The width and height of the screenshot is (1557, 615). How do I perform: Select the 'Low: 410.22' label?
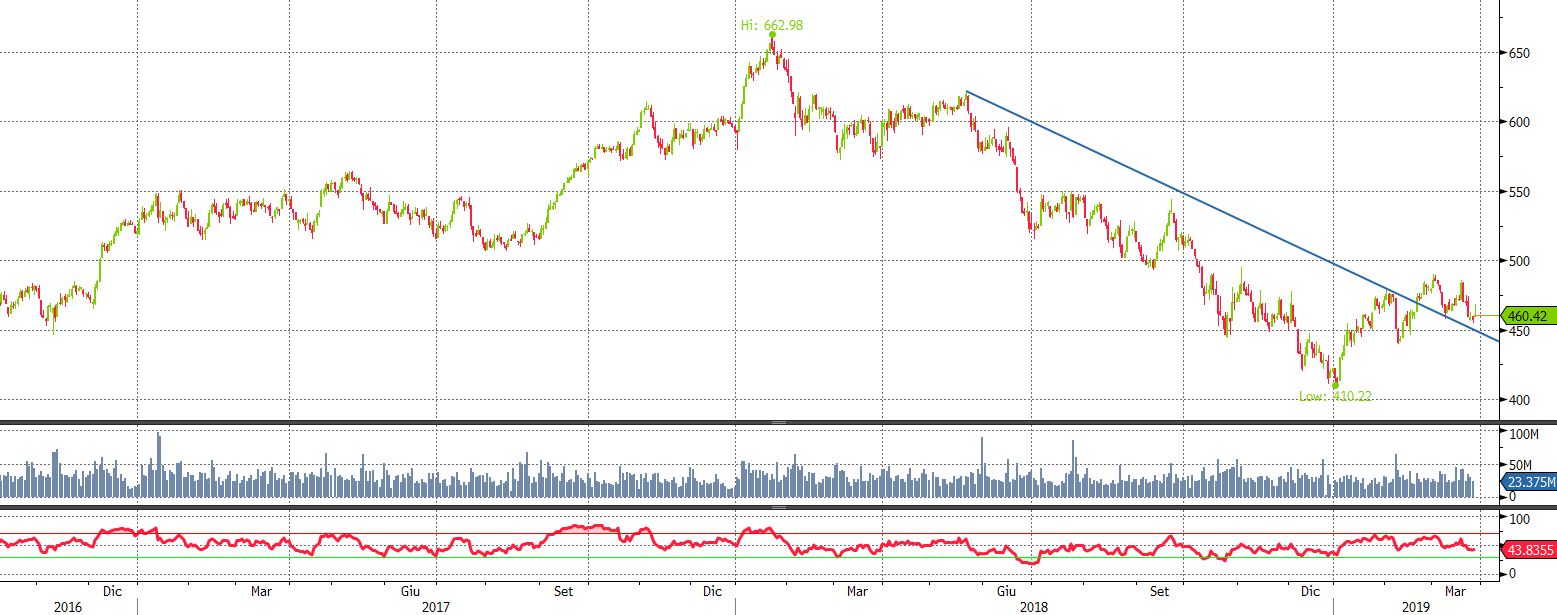pyautogui.click(x=1335, y=396)
